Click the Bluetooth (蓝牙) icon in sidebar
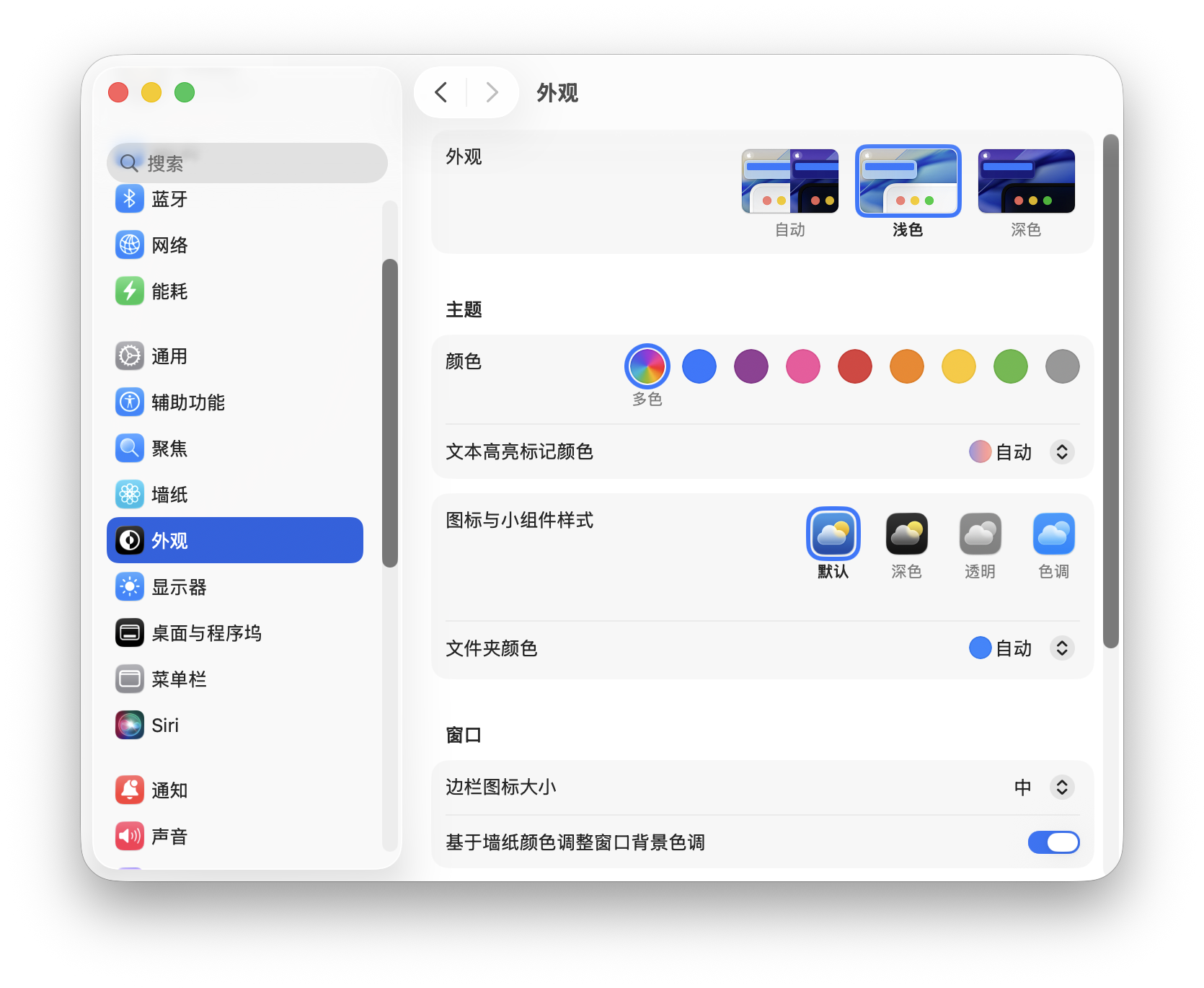 click(130, 199)
